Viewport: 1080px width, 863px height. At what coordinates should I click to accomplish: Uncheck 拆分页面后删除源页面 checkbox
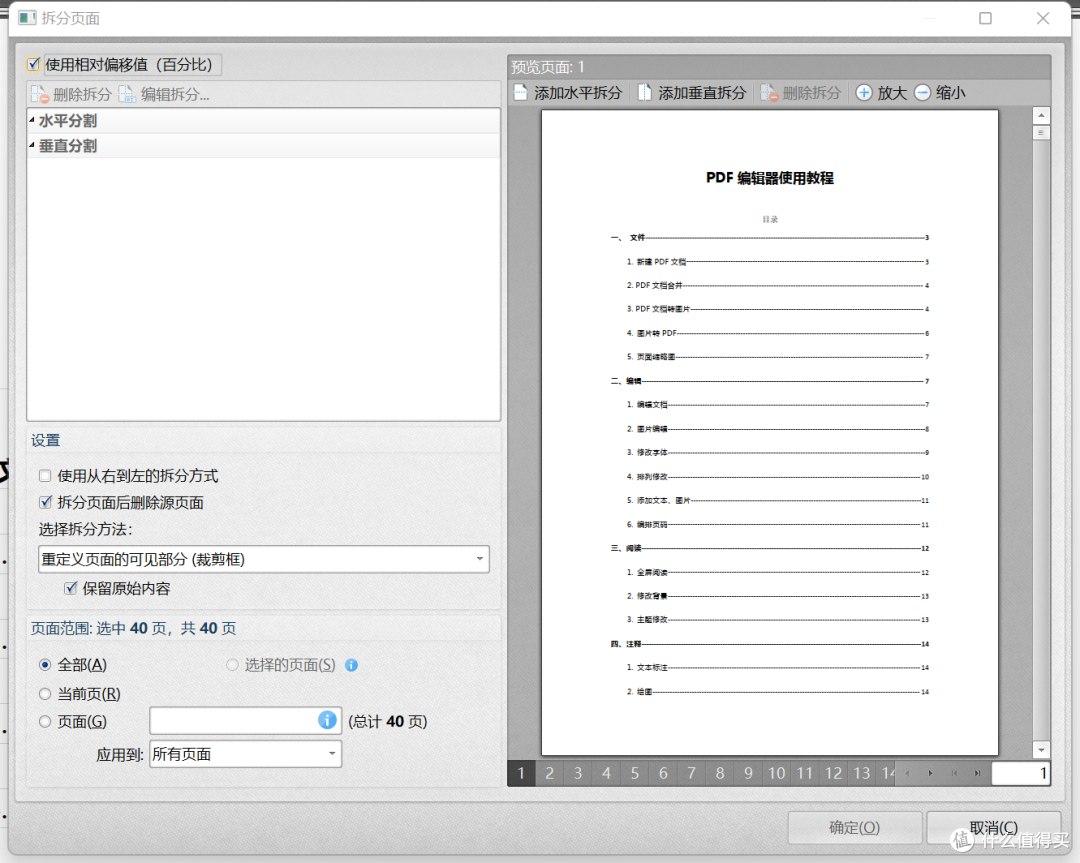tap(45, 502)
